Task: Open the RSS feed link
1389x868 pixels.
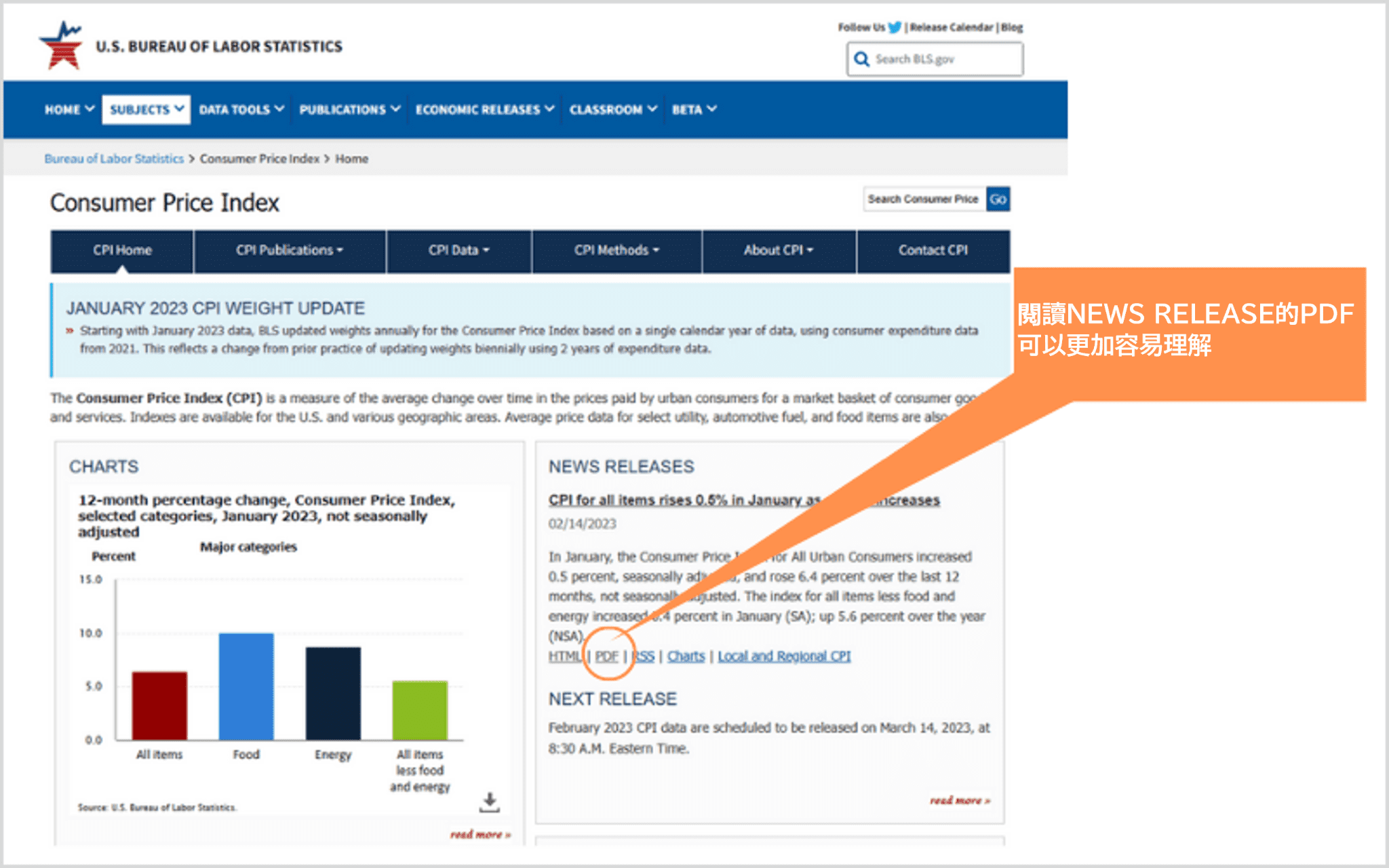Action: click(x=643, y=656)
